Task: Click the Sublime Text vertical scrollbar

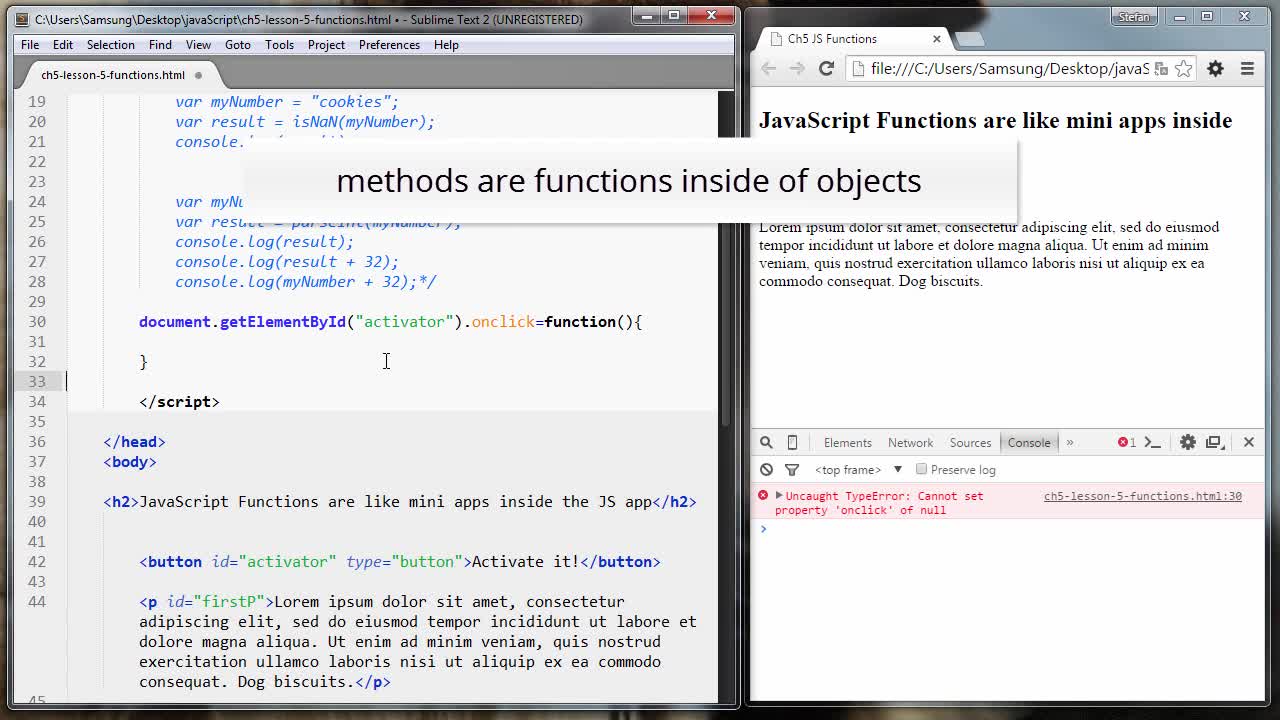Action: point(726,260)
